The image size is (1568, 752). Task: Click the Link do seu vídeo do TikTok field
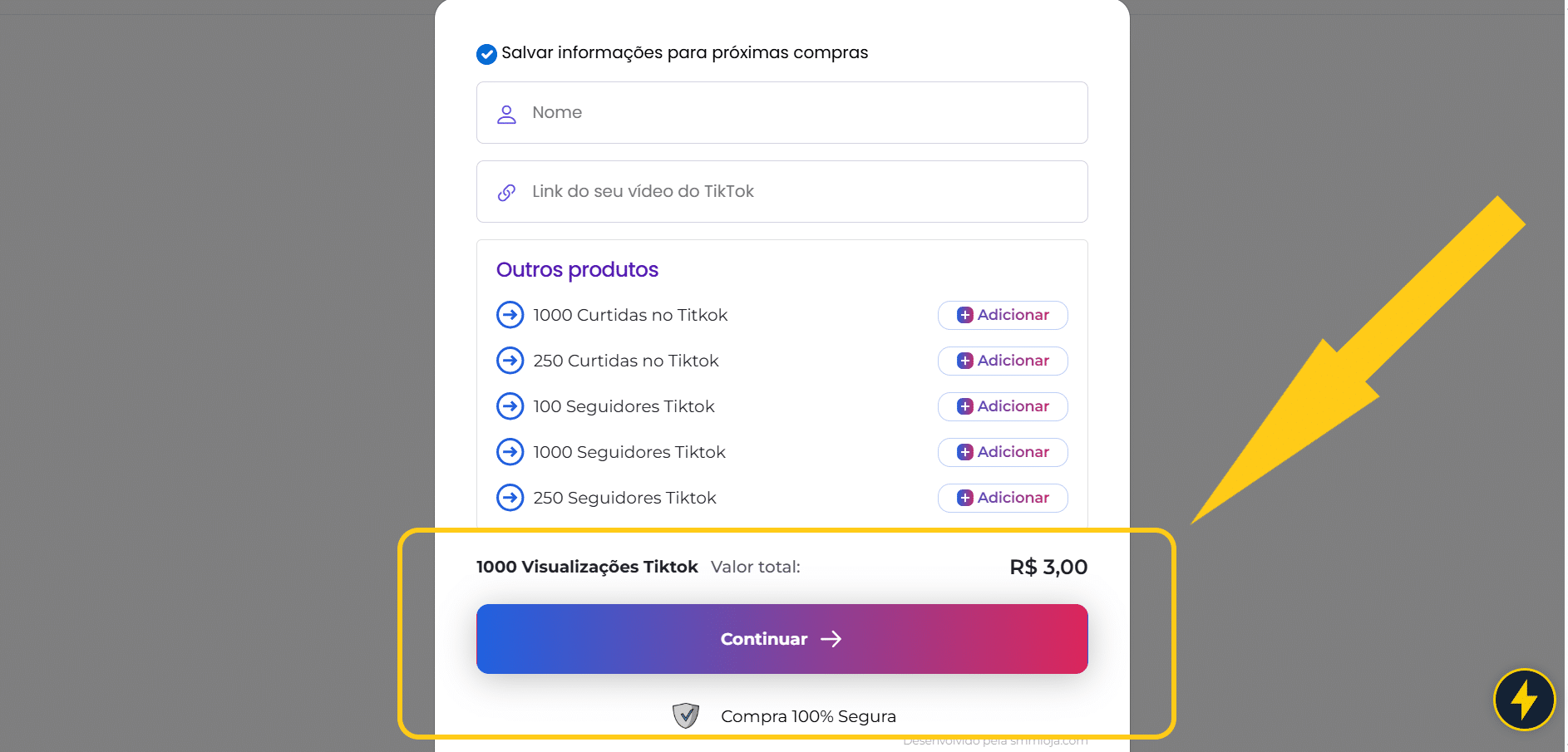pyautogui.click(x=782, y=191)
